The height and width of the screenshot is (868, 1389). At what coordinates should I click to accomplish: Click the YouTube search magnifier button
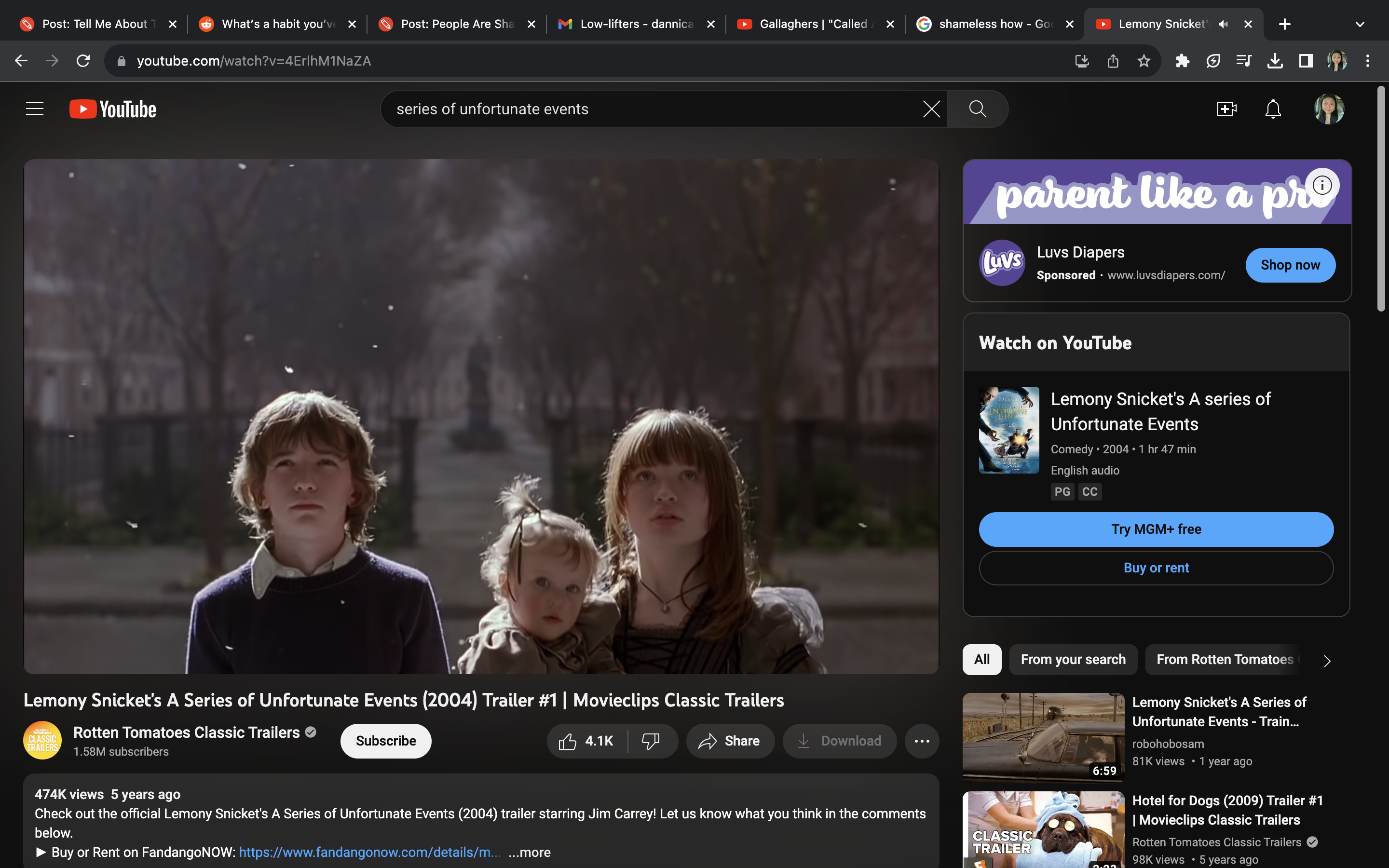(978, 109)
